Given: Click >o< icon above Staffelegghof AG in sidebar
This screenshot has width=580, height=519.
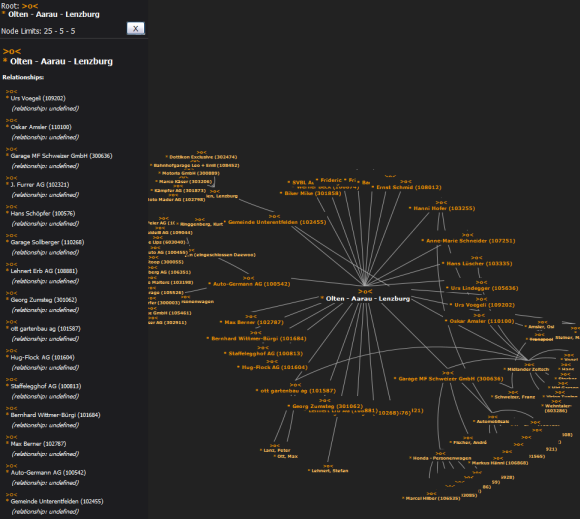Looking at the screenshot, I should click(11, 380).
